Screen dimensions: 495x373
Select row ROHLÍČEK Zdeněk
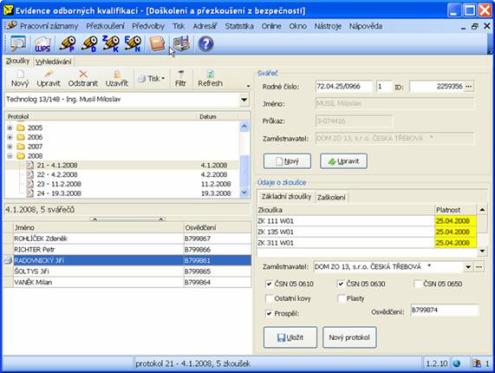click(x=132, y=239)
